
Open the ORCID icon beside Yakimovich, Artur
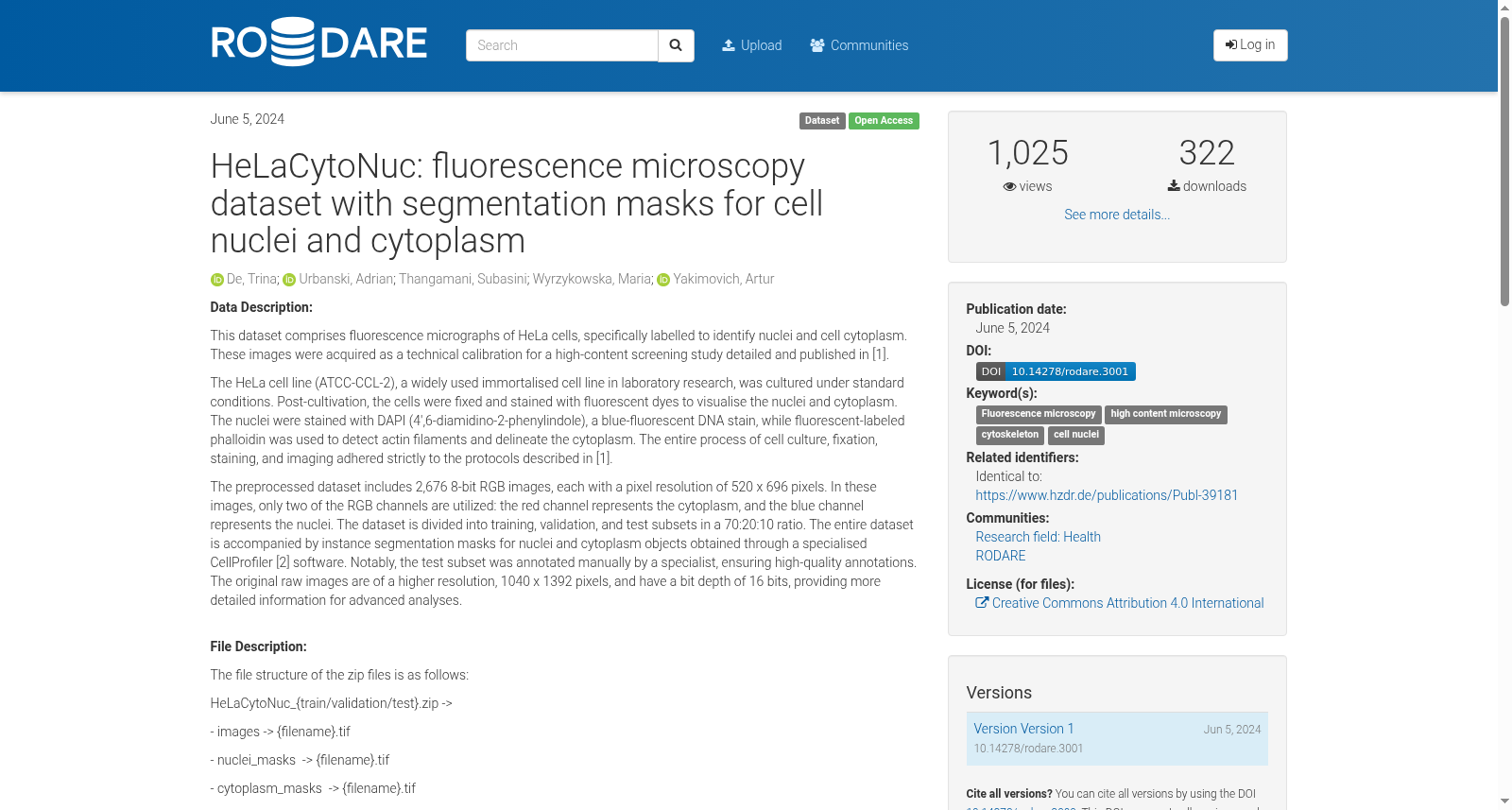pos(663,280)
